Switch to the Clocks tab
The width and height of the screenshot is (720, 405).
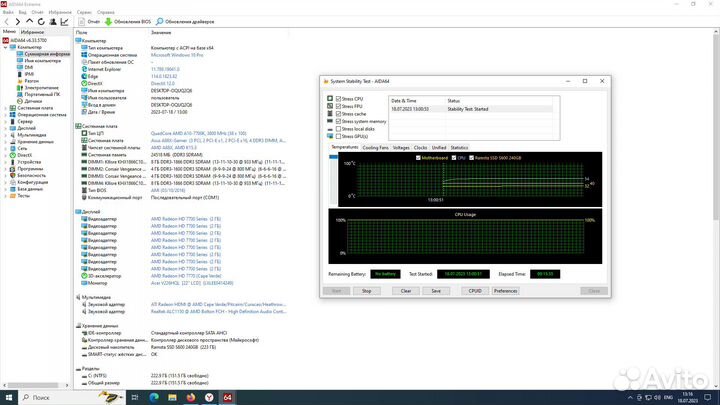420,147
